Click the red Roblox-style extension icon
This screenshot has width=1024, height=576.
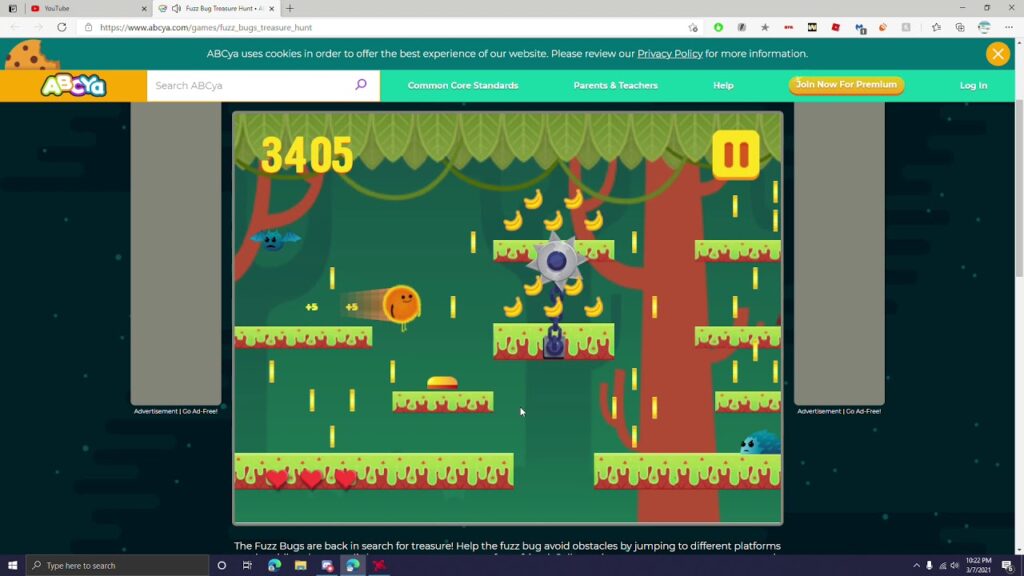click(835, 27)
